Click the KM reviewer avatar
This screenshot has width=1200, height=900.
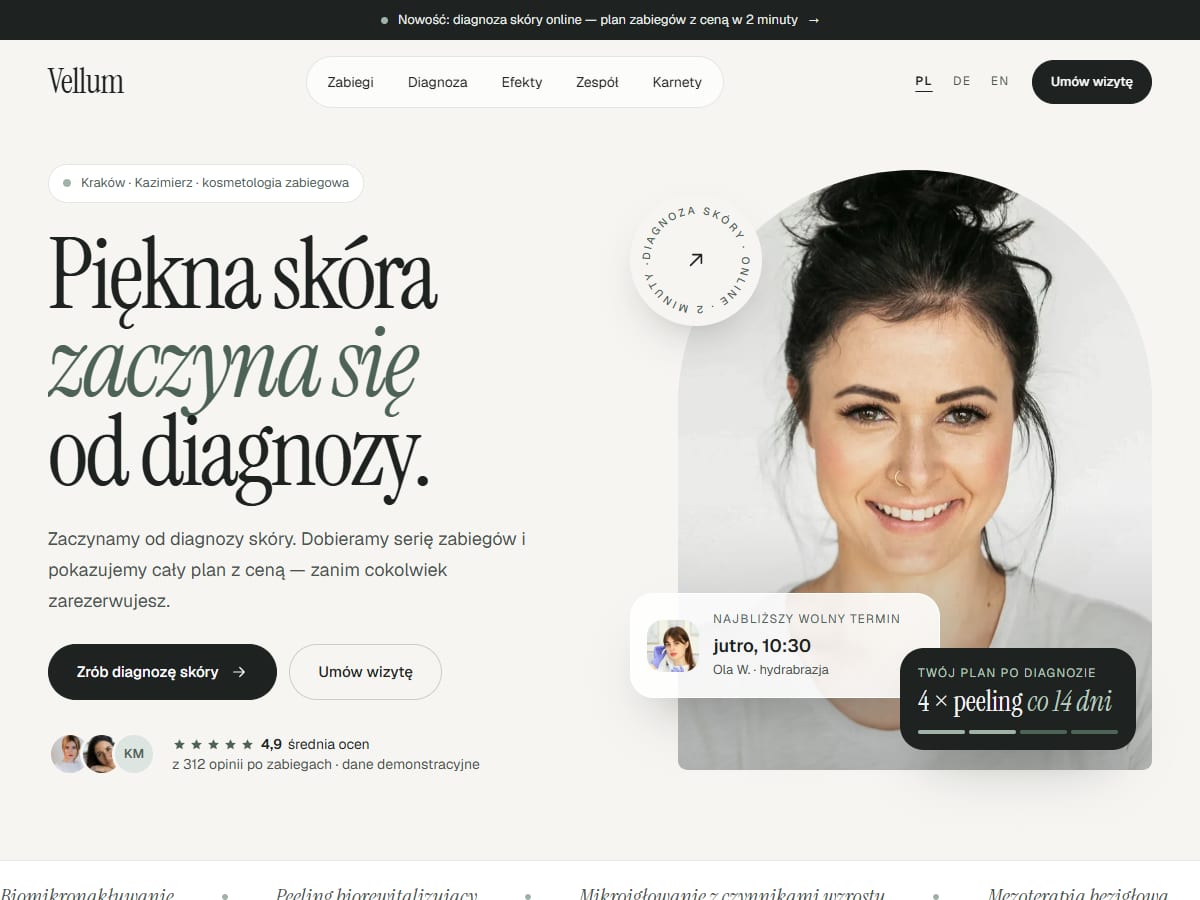pyautogui.click(x=134, y=754)
